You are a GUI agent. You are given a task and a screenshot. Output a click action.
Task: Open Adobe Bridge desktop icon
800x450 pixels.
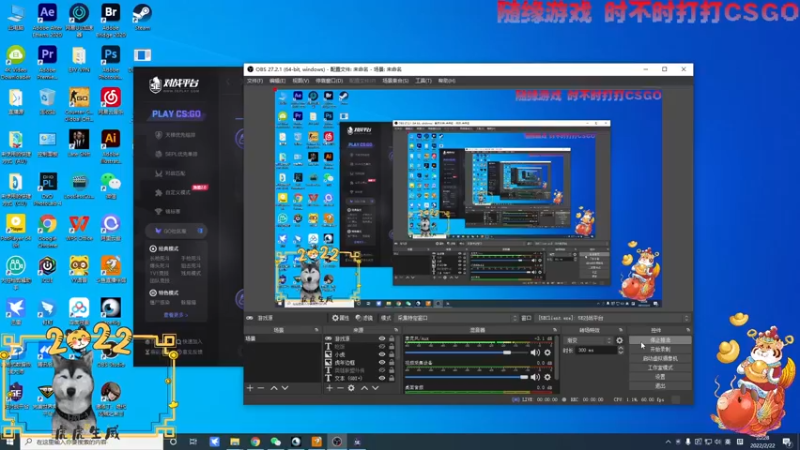pos(111,18)
